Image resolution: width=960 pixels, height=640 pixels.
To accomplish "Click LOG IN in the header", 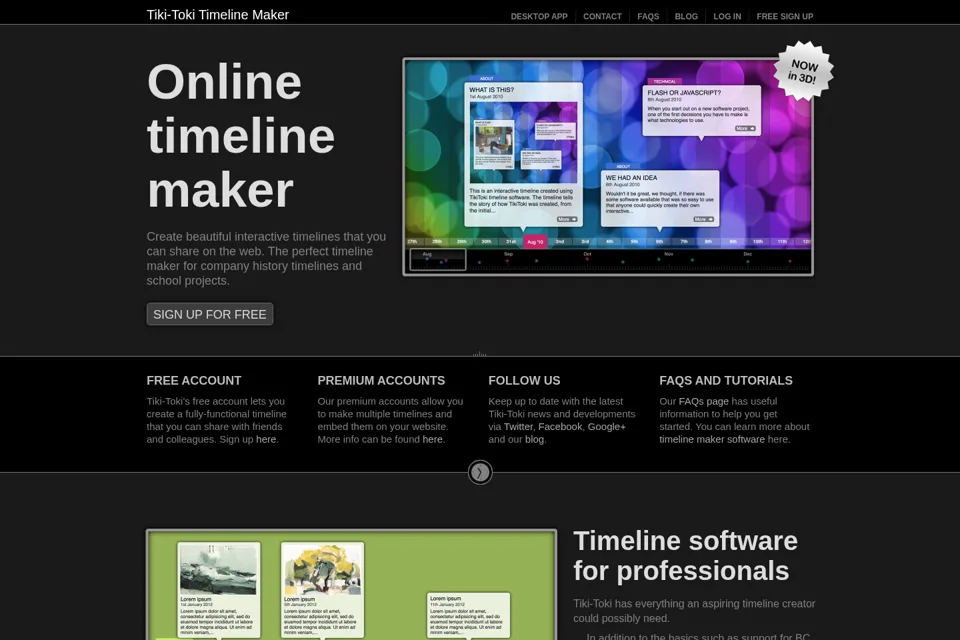I will point(727,17).
